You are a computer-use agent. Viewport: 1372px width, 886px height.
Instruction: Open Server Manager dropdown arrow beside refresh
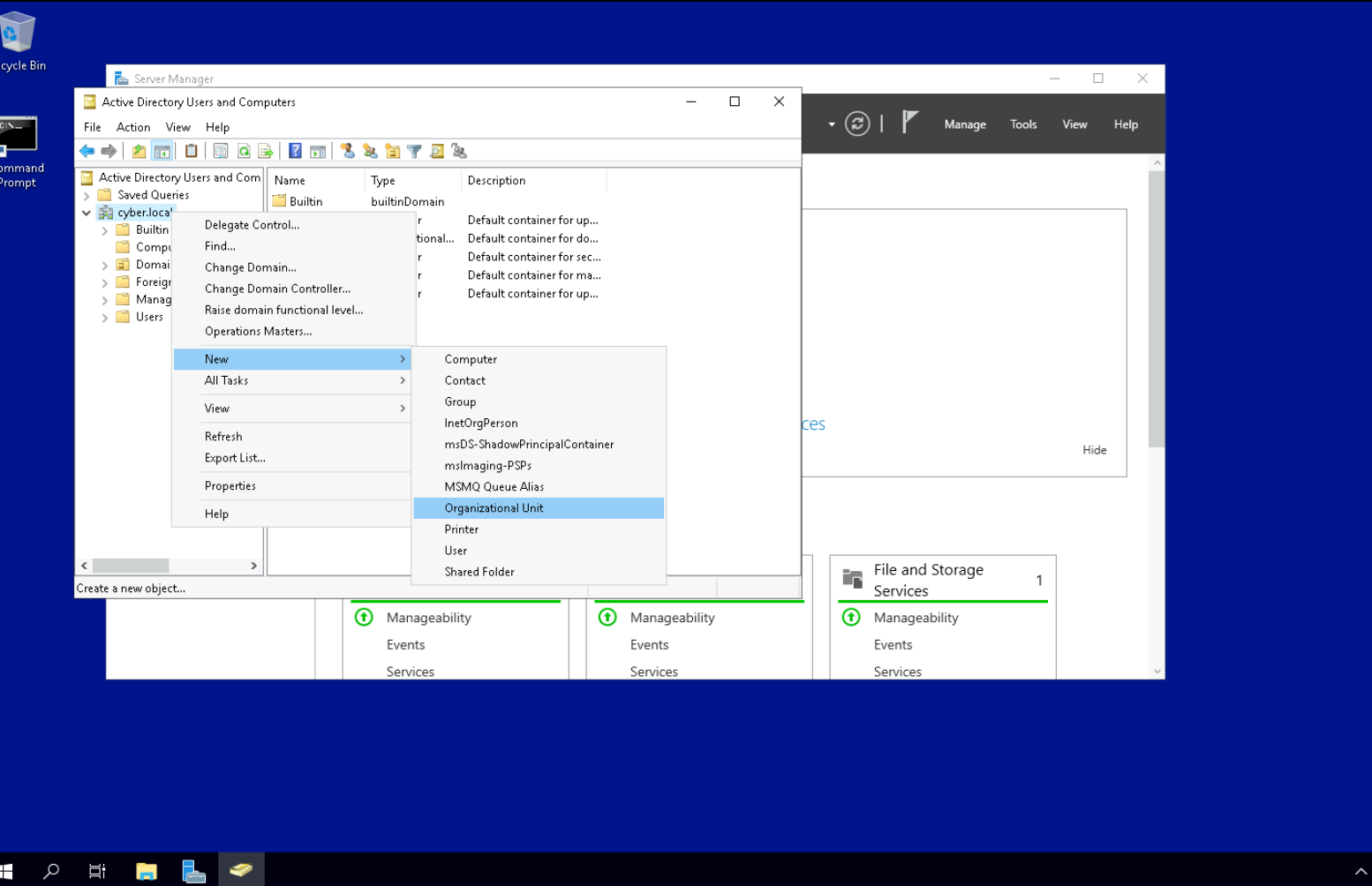(x=832, y=124)
